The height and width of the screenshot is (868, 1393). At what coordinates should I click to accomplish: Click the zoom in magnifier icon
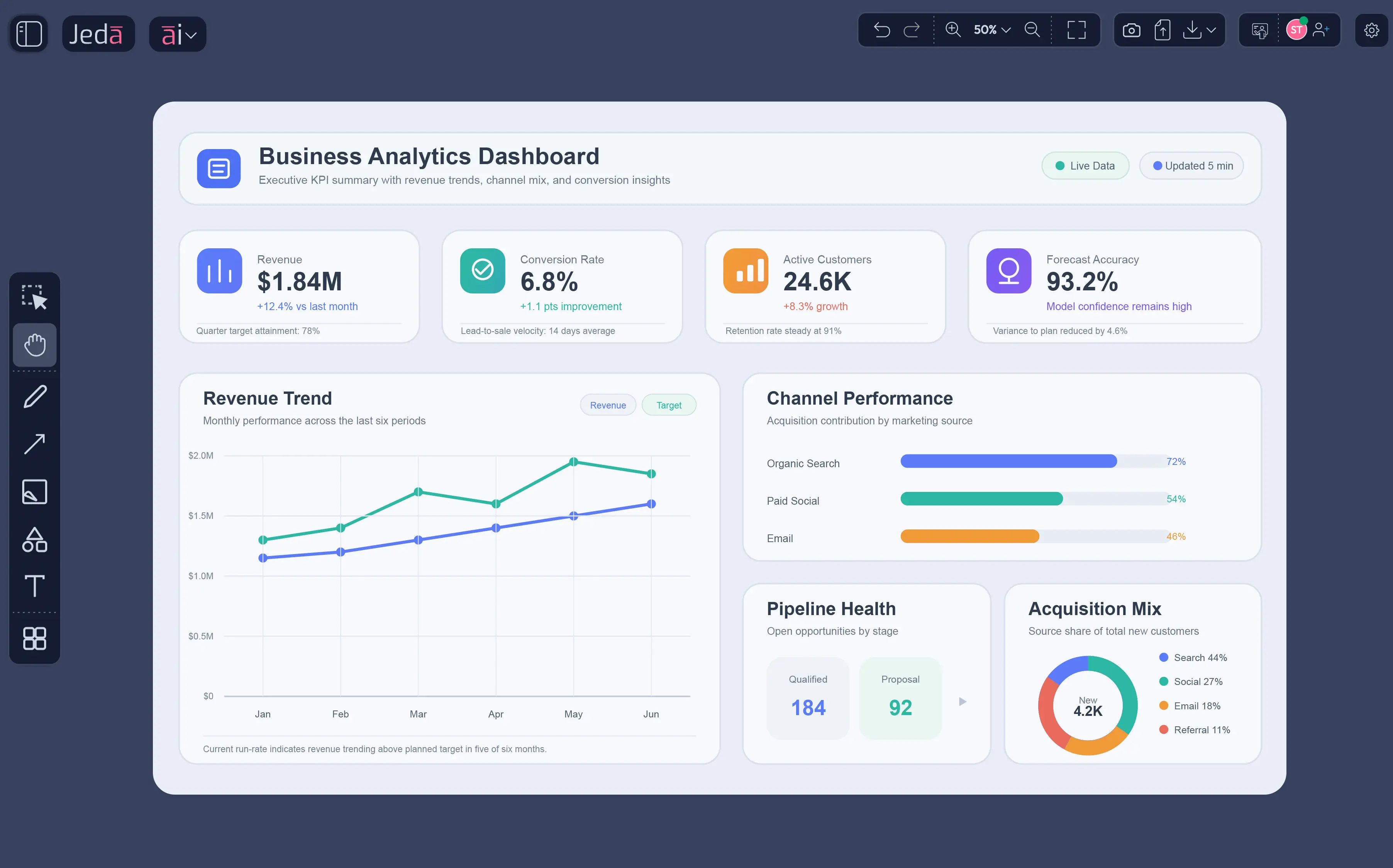[x=953, y=30]
